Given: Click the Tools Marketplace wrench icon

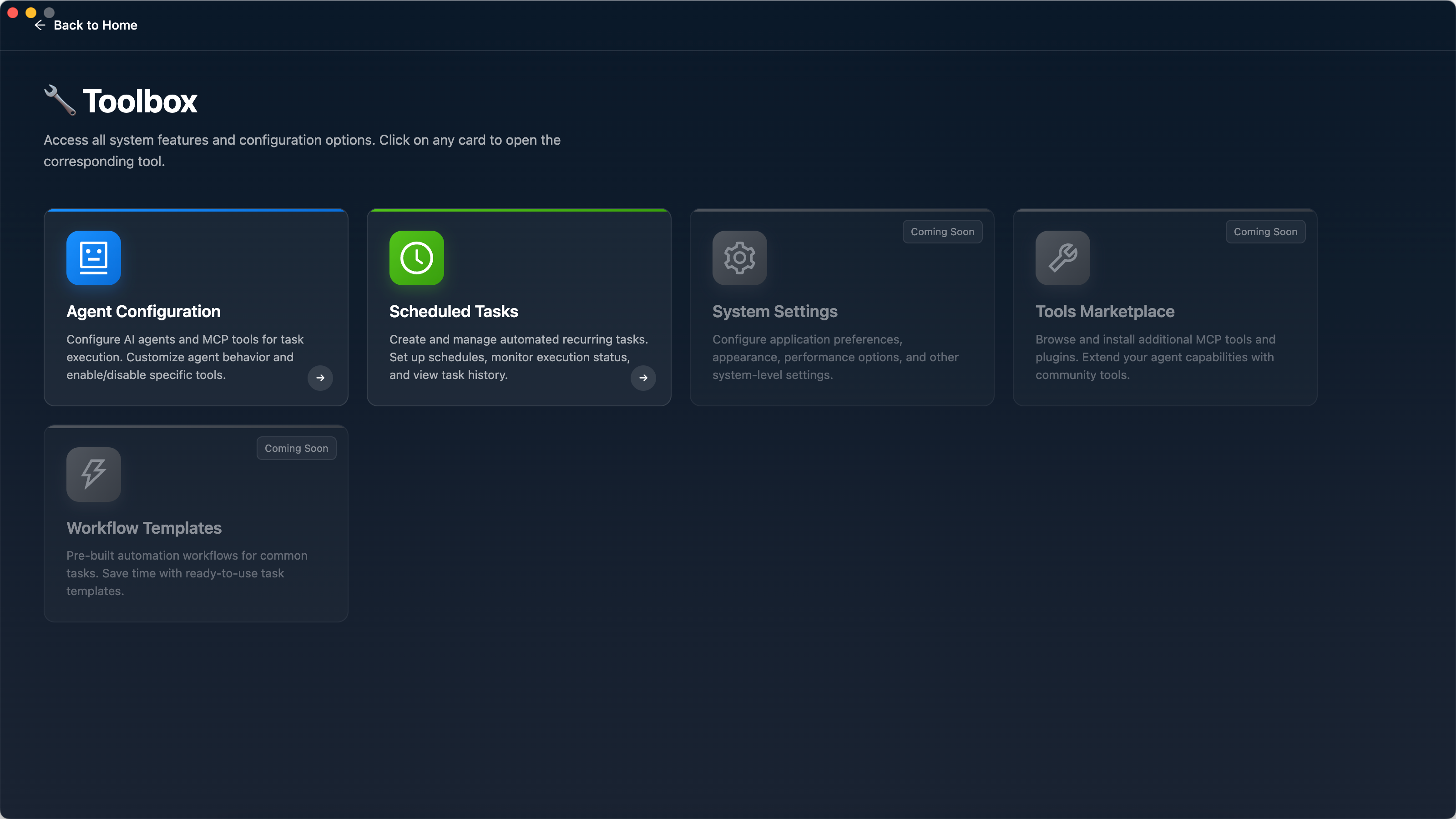Looking at the screenshot, I should (1062, 258).
